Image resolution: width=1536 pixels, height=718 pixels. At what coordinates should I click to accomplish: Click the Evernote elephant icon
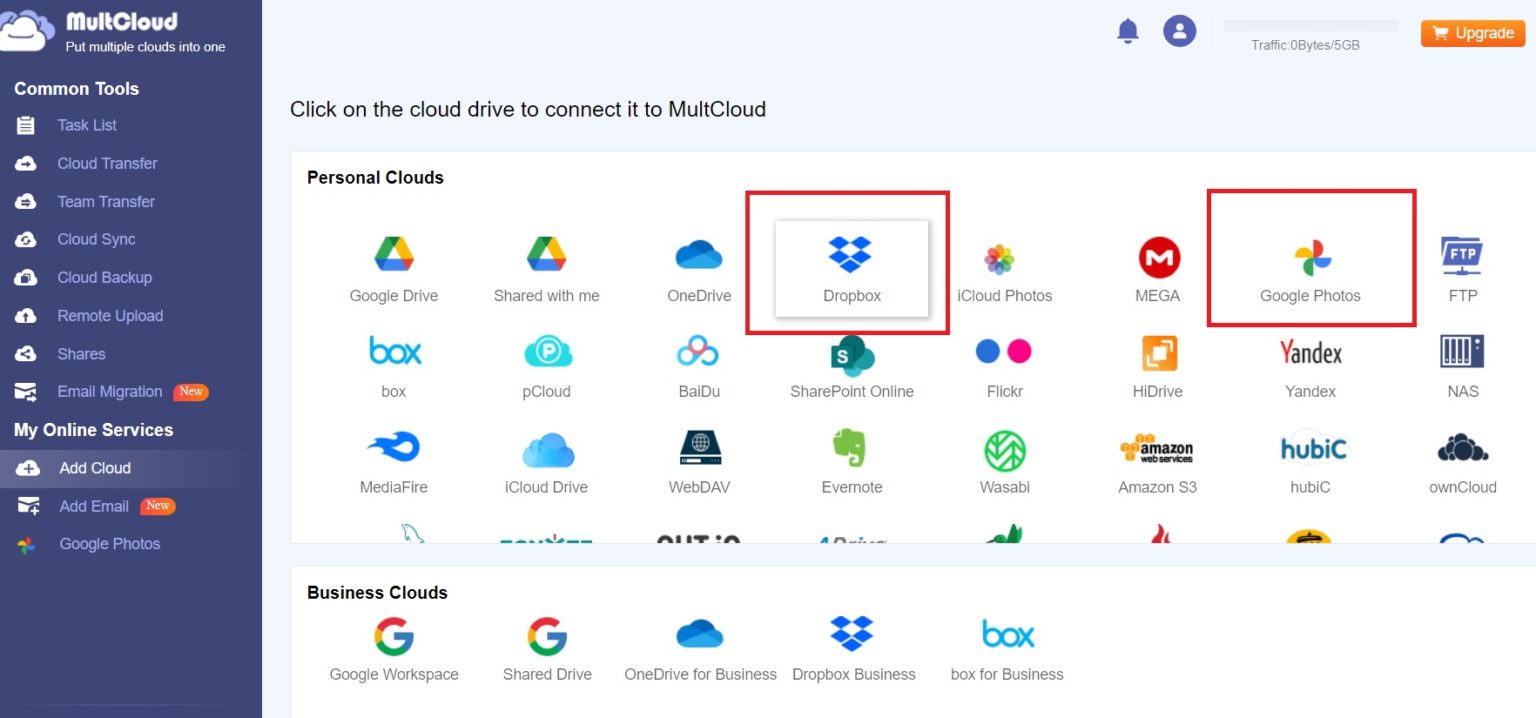pyautogui.click(x=851, y=449)
